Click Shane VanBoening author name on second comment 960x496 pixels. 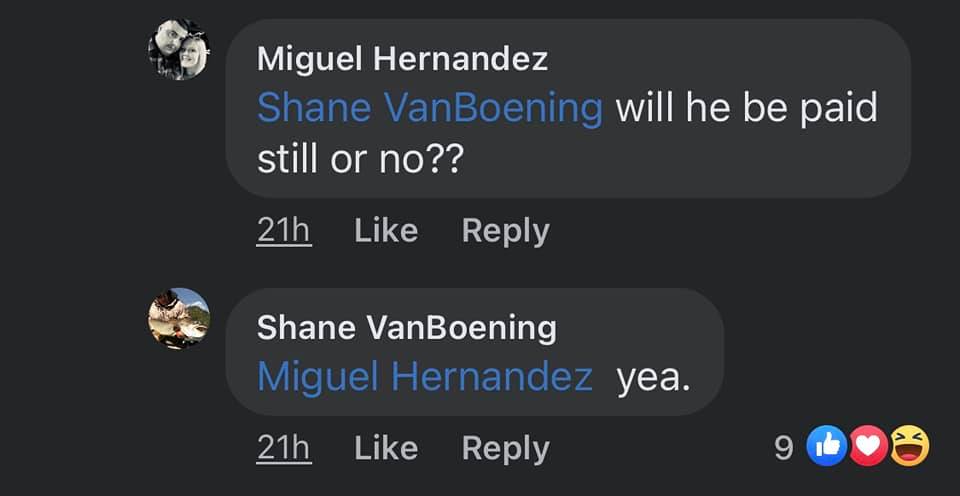coord(406,327)
